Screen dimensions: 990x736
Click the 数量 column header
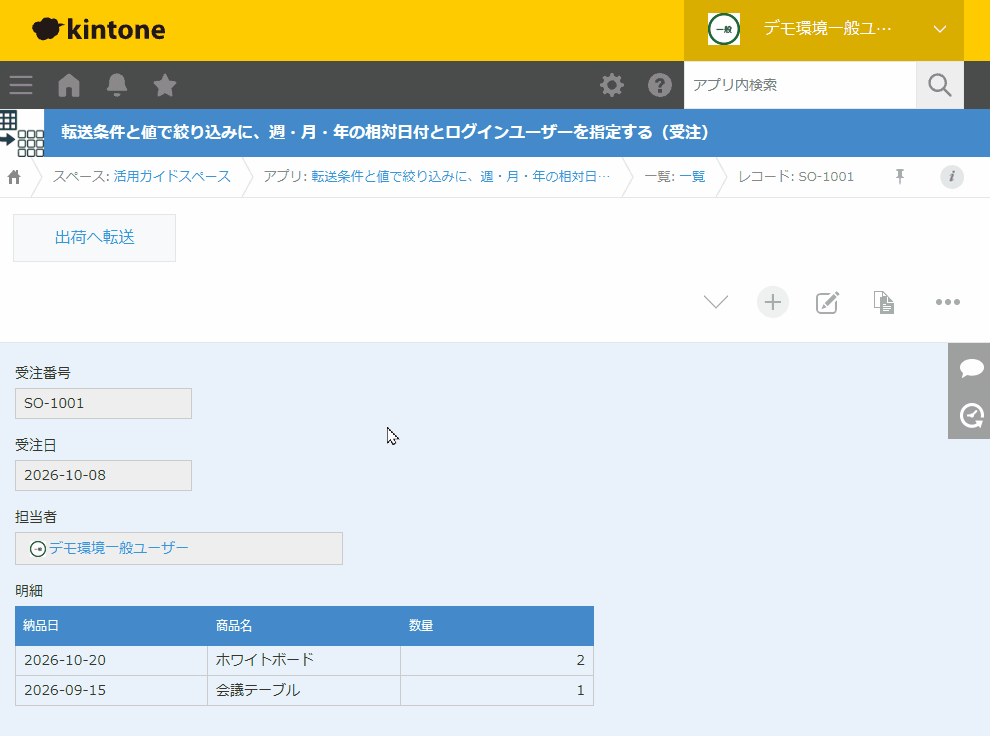click(497, 626)
